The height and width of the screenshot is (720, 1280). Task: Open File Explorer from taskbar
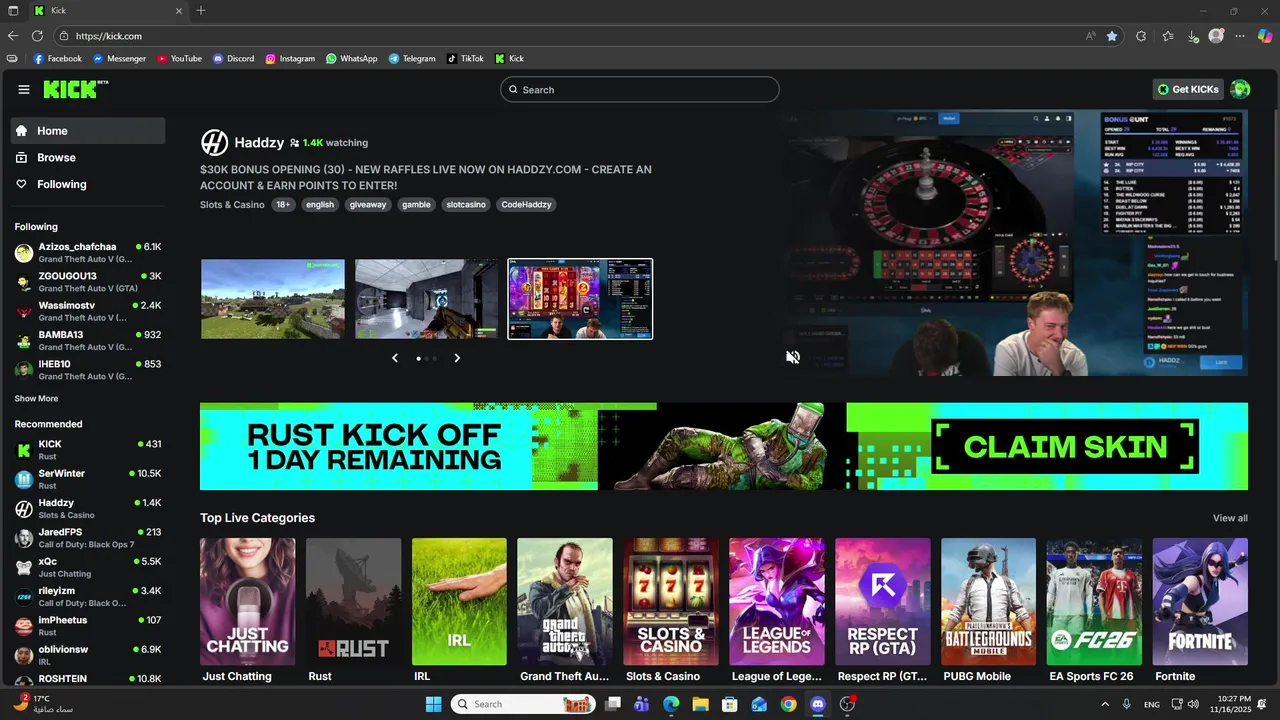pyautogui.click(x=700, y=704)
